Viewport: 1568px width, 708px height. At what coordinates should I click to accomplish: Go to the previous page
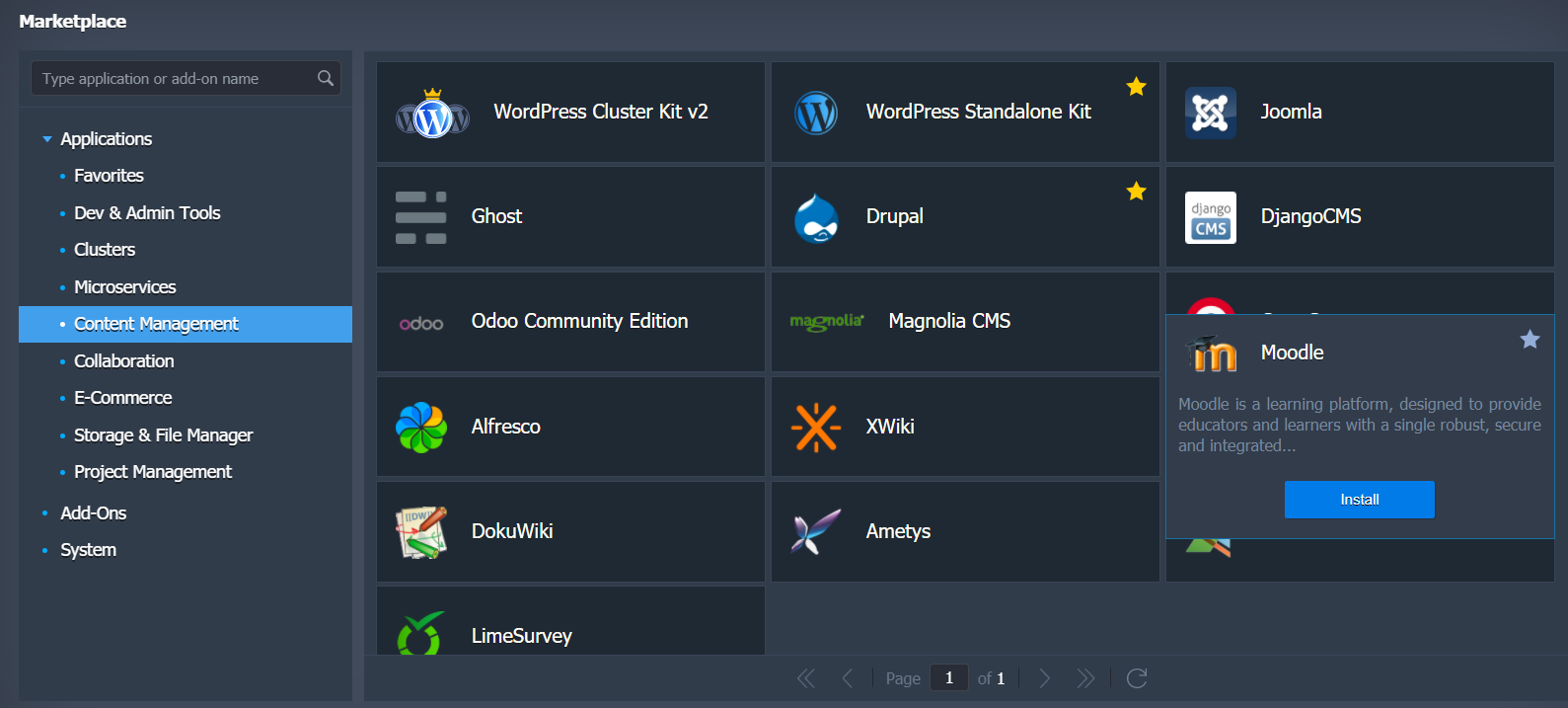click(x=847, y=678)
